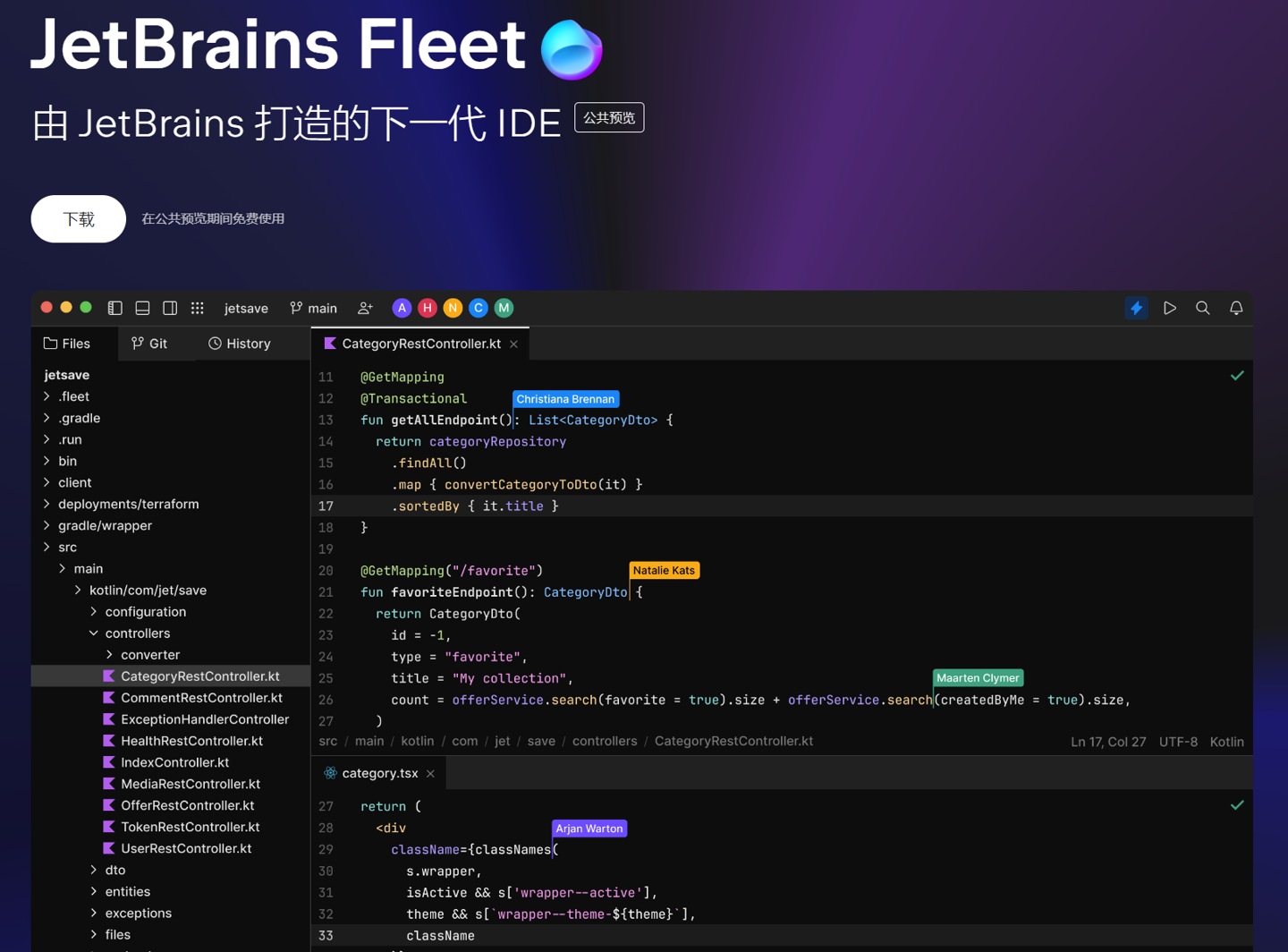Close the CategoryRestController.kt tab

[x=514, y=344]
